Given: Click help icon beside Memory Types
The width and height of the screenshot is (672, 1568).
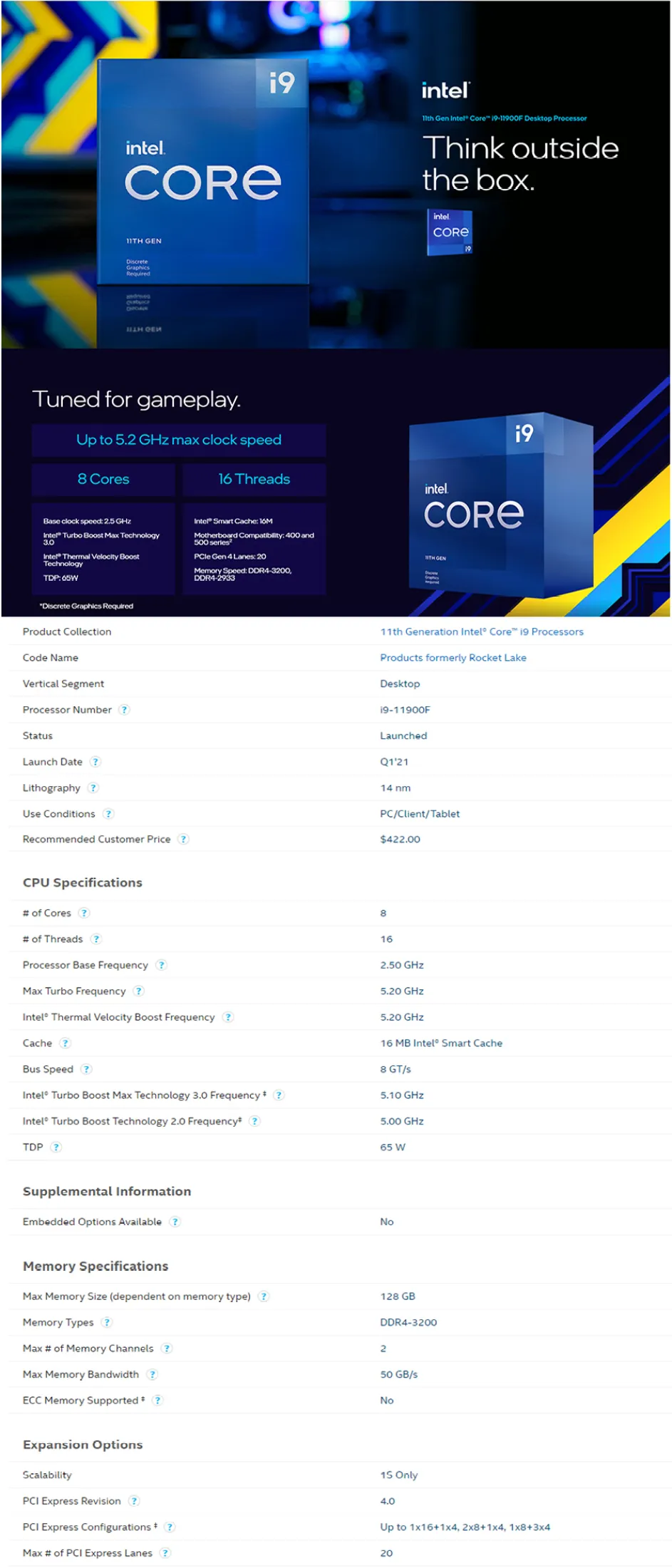Looking at the screenshot, I should pyautogui.click(x=107, y=1322).
